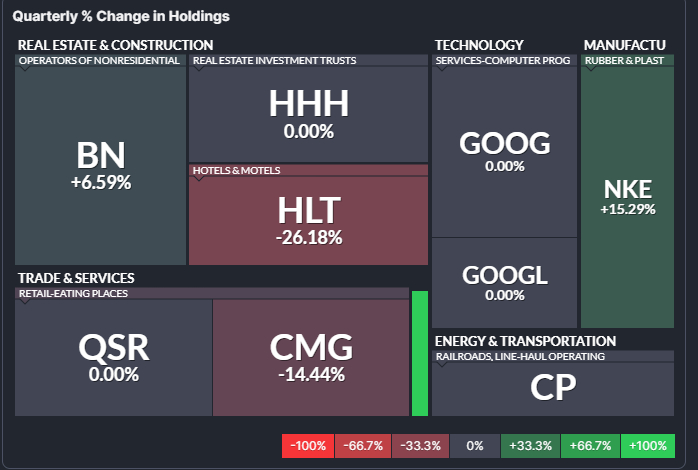This screenshot has height=470, width=698.
Task: Open the GOOG holdings tile
Action: (x=504, y=151)
